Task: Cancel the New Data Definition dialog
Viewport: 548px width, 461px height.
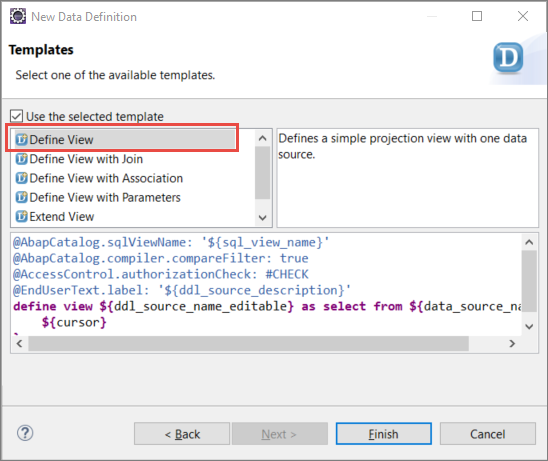Action: point(488,434)
